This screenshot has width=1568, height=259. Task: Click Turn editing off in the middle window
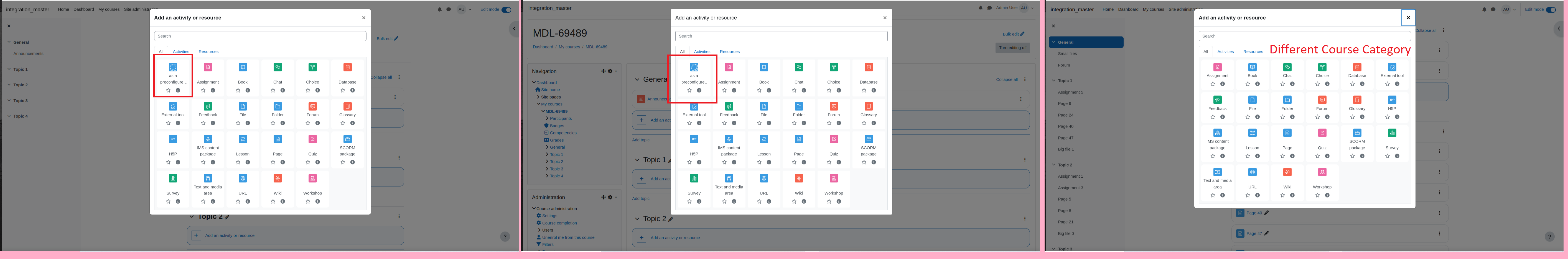tap(1013, 47)
